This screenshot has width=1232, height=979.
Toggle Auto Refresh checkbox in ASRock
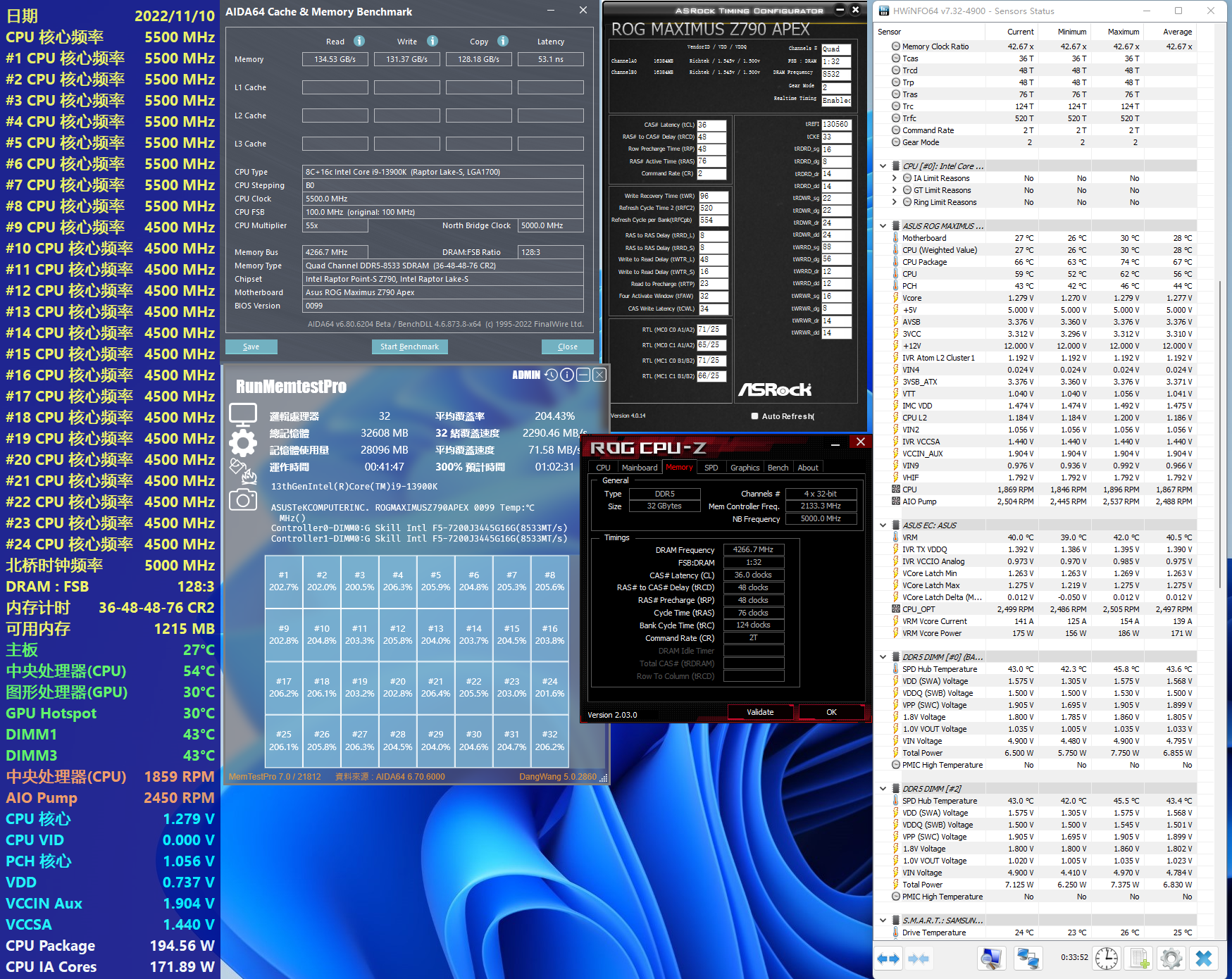click(754, 416)
